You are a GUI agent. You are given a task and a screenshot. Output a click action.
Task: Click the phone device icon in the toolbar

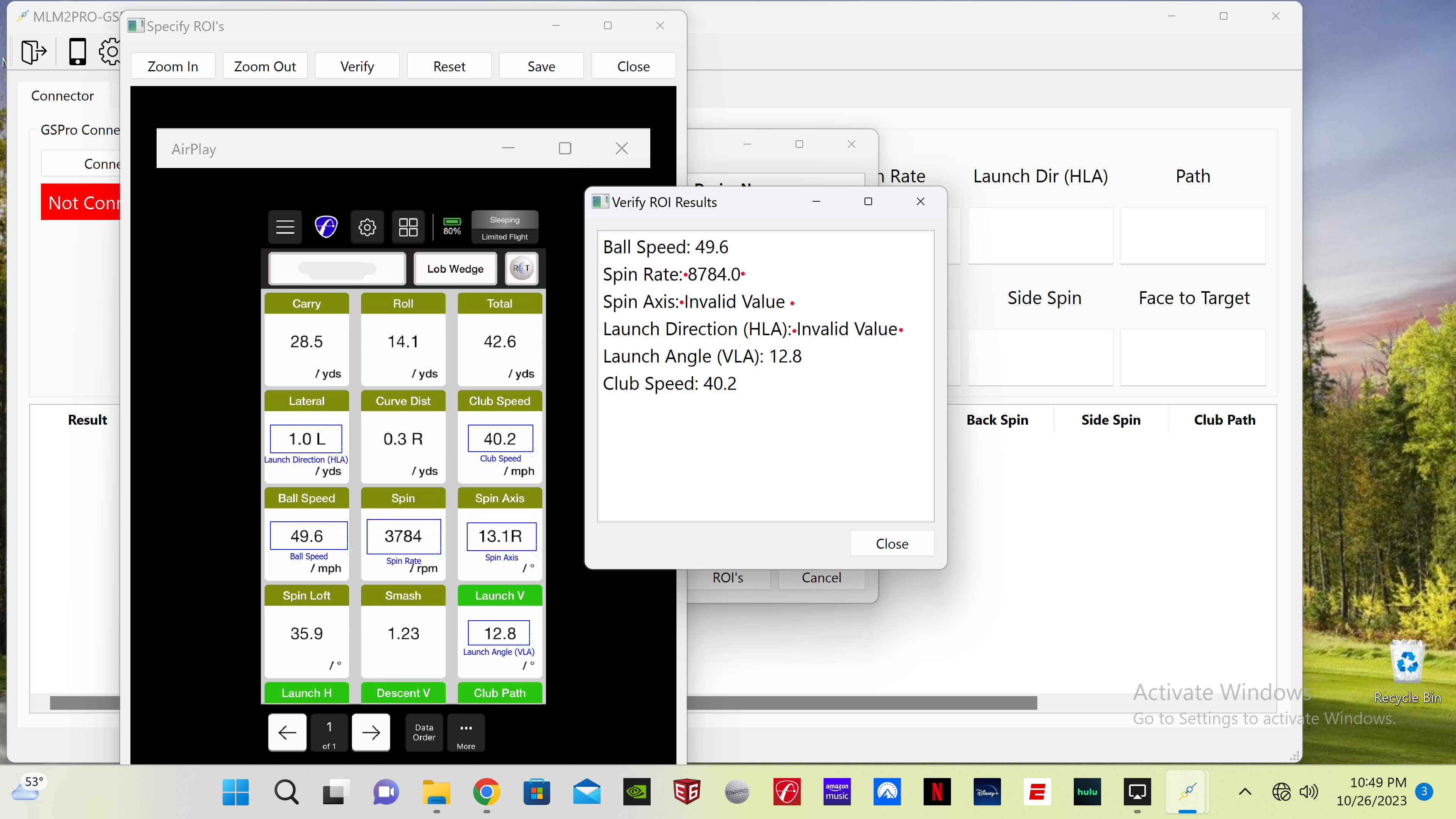click(77, 52)
